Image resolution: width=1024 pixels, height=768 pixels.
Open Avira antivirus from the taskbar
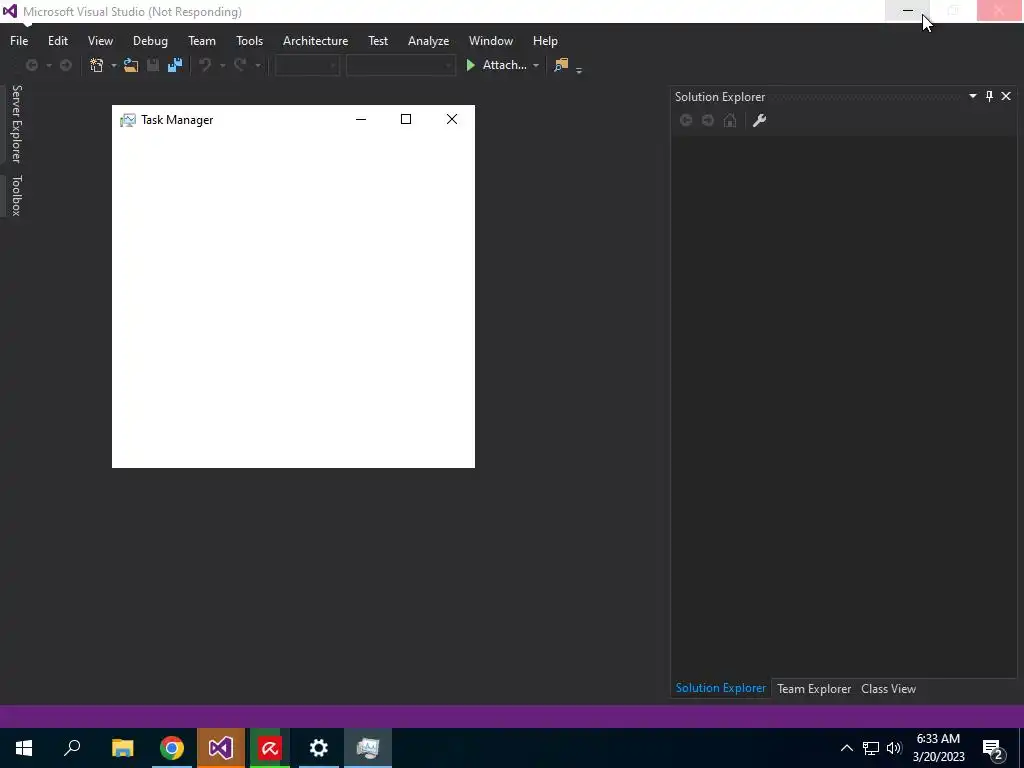tap(270, 748)
